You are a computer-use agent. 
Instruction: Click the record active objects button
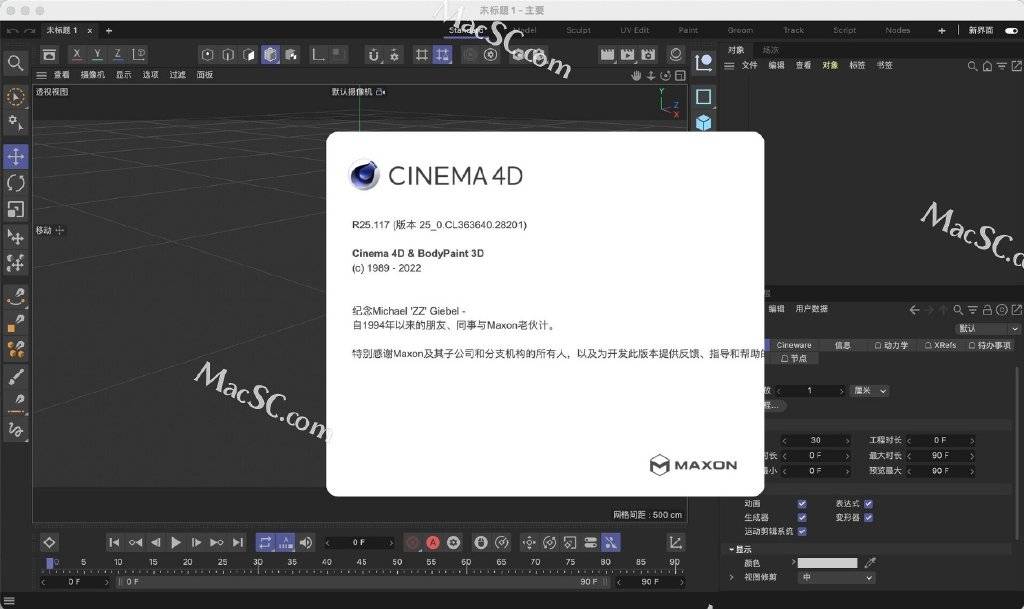pyautogui.click(x=413, y=542)
